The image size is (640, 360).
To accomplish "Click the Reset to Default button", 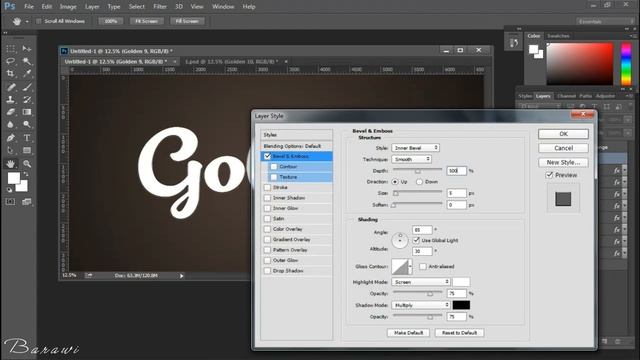I will coord(459,333).
